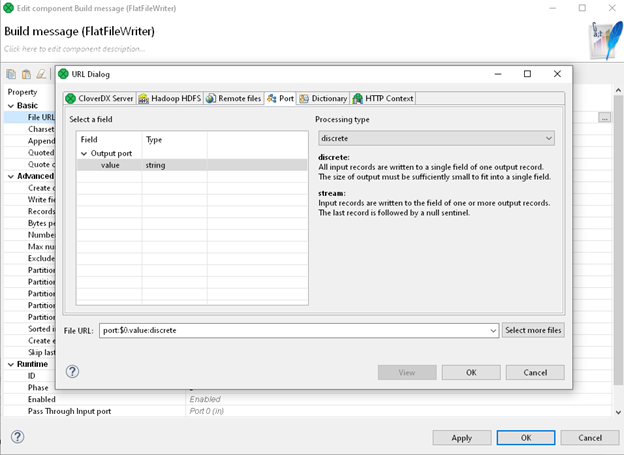Click Cancel in the URL Dialog
Viewport: 624px width, 455px height.
coord(535,373)
